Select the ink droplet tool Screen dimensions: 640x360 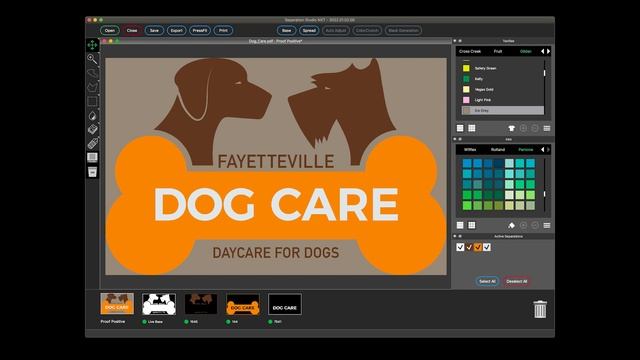click(92, 116)
